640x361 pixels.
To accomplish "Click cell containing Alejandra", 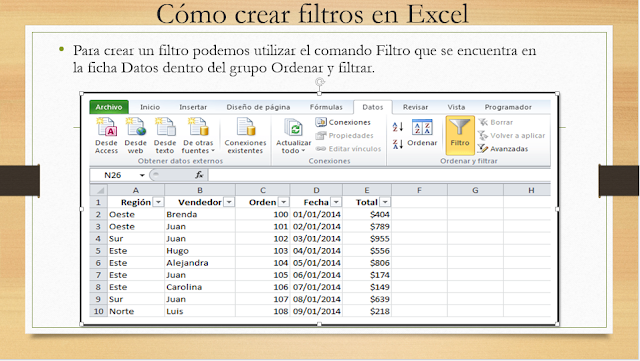I will pyautogui.click(x=200, y=263).
